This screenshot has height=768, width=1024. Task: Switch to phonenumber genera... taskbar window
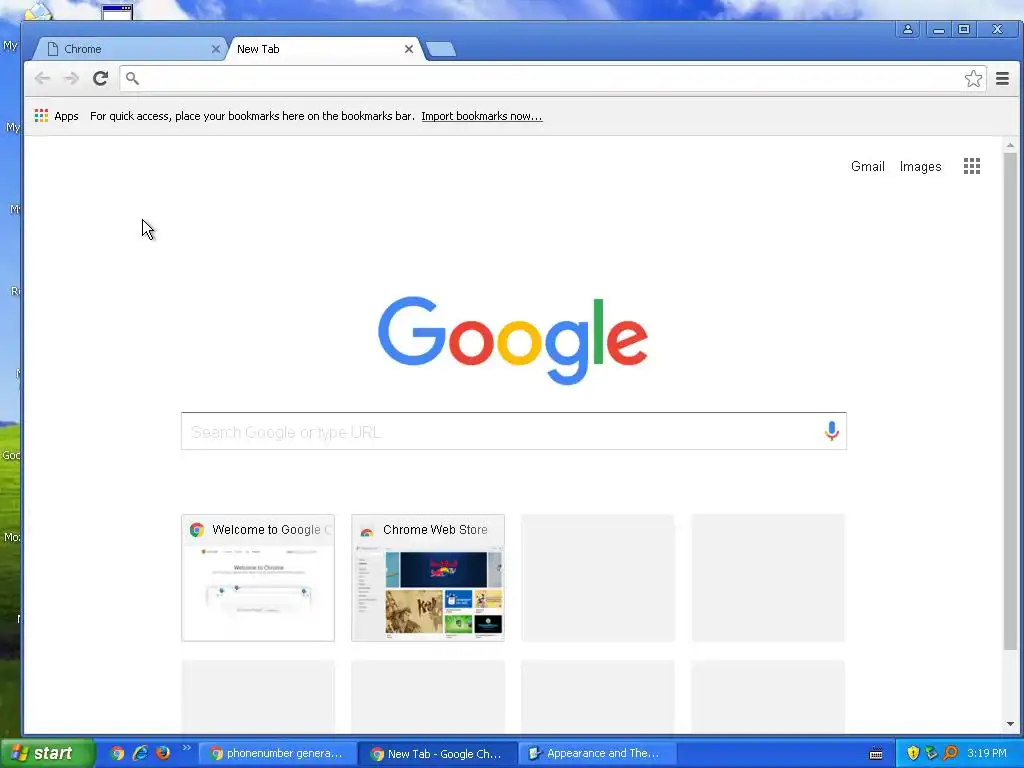point(277,753)
